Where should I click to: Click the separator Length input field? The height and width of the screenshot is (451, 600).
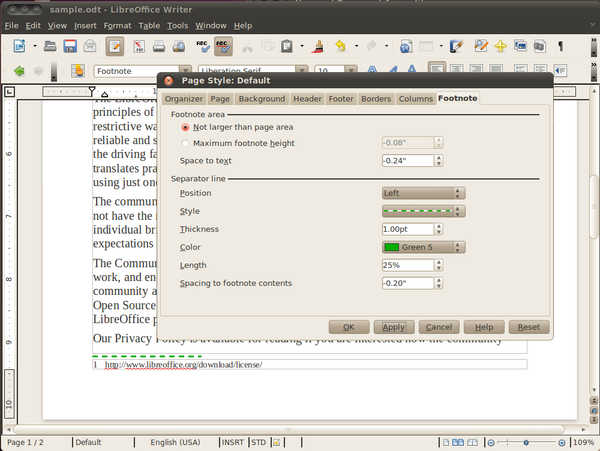408,265
